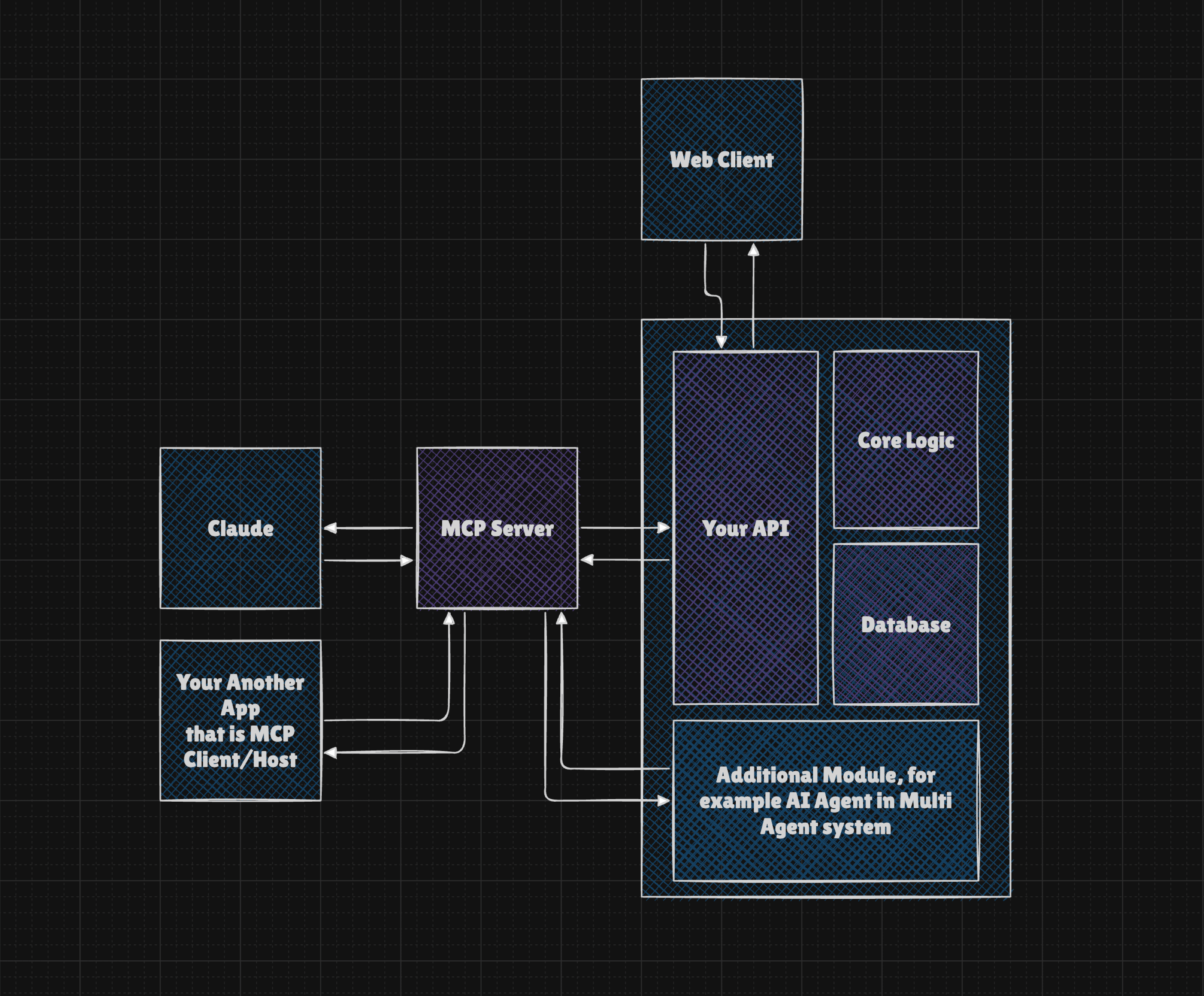The image size is (1204, 996).
Task: Click arrowhead pointing from Claude into MCP Server
Action: [406, 561]
